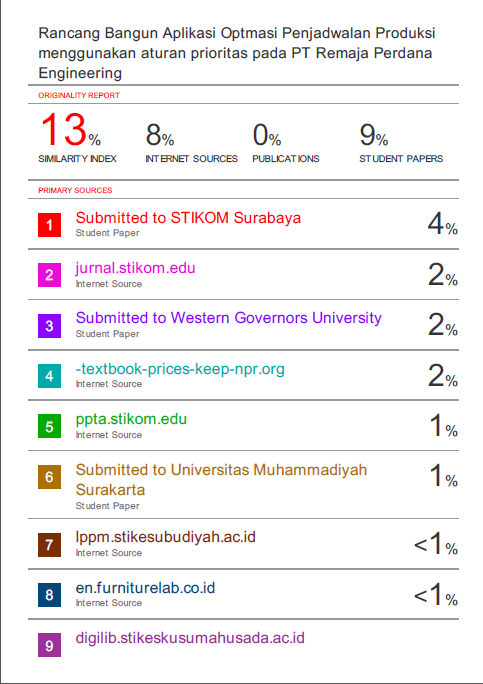The width and height of the screenshot is (483, 684).
Task: Click the green source number 5 badge
Action: [49, 426]
